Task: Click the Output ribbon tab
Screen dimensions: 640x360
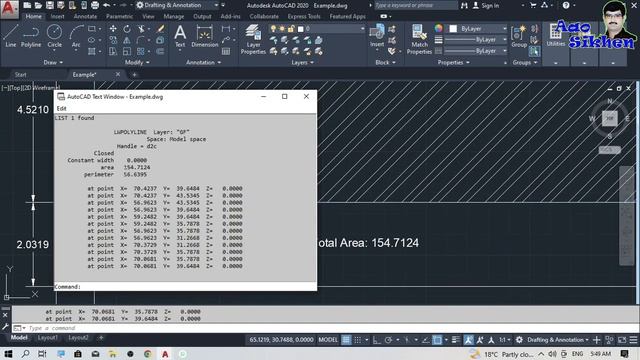Action: [202, 16]
